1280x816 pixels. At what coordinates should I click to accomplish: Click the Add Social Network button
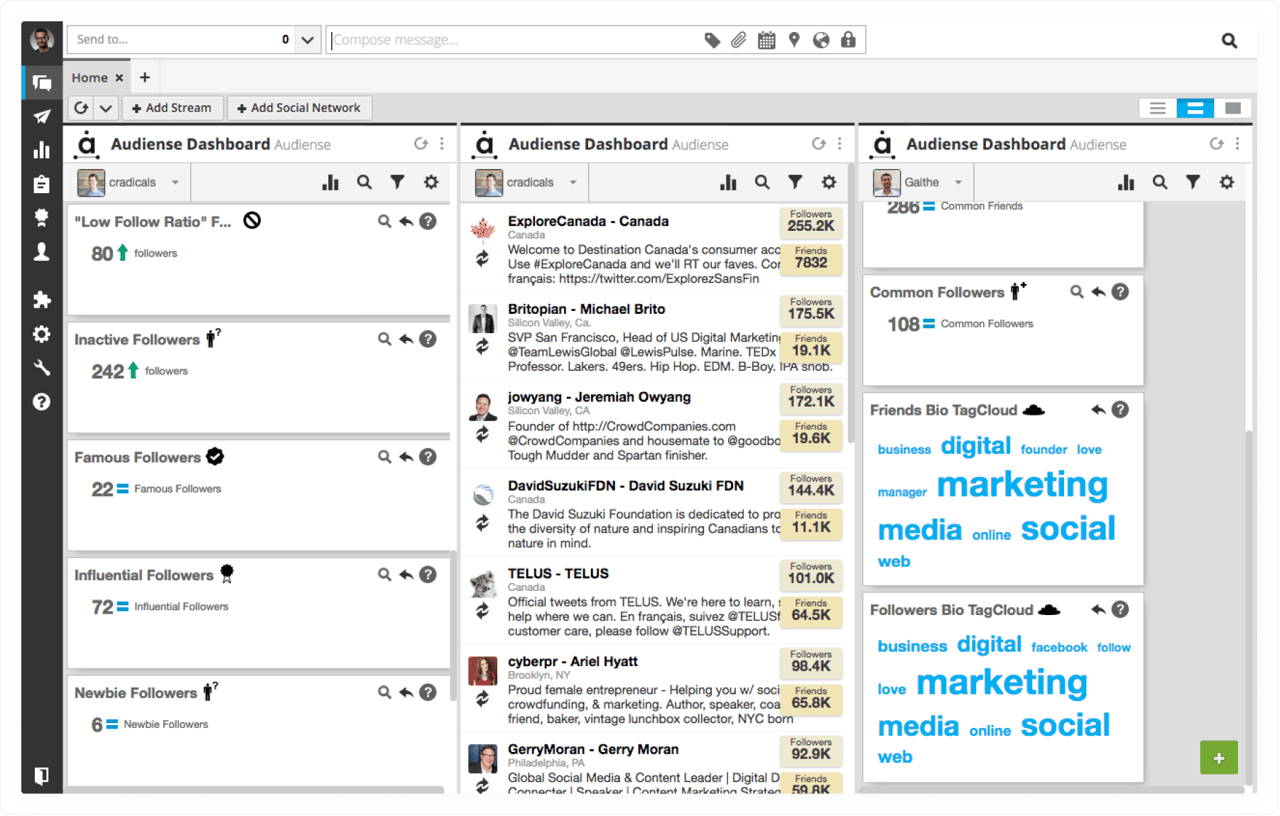coord(299,108)
